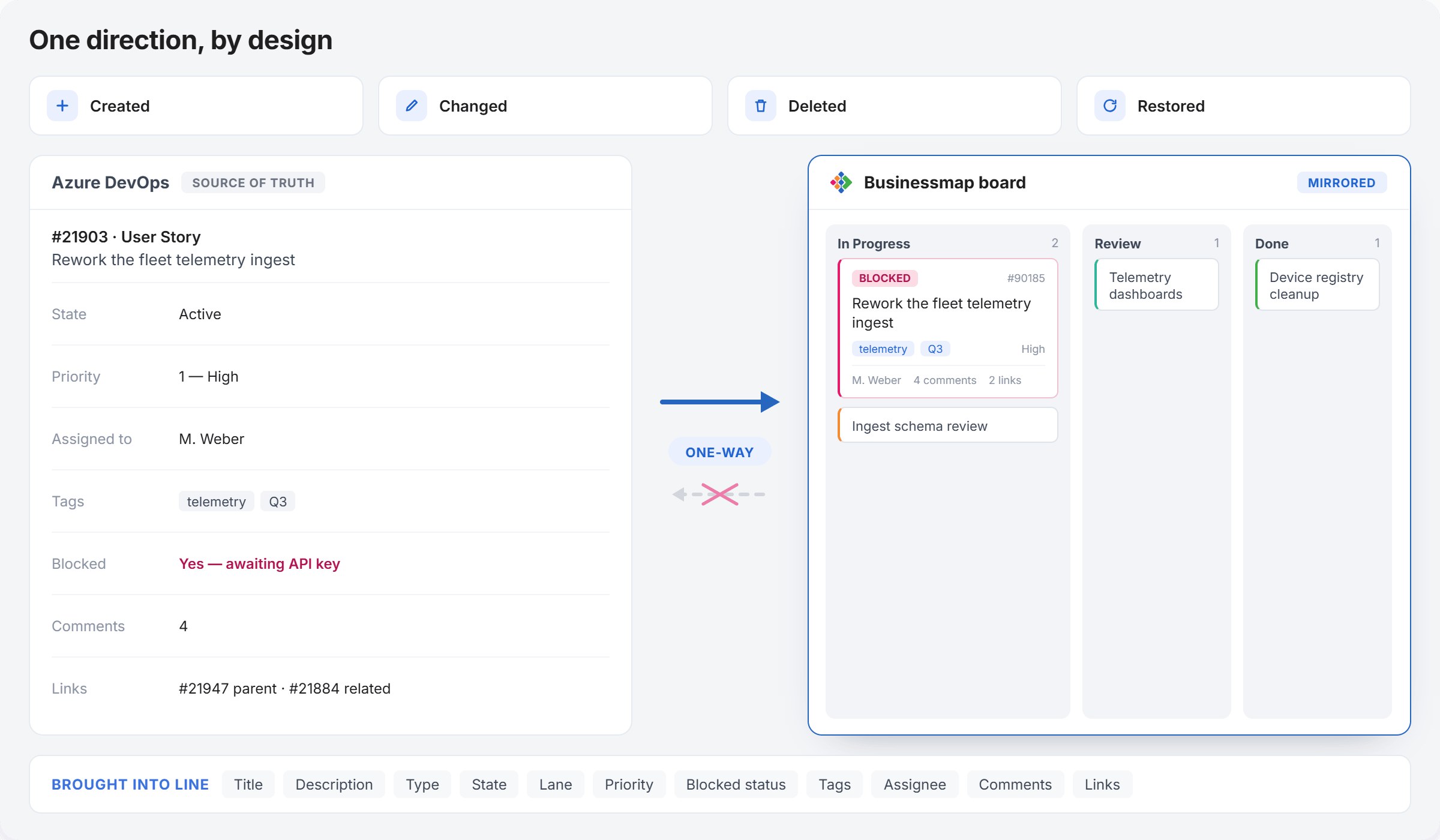The height and width of the screenshot is (840, 1440).
Task: Click the plus icon on Created card
Action: [62, 106]
